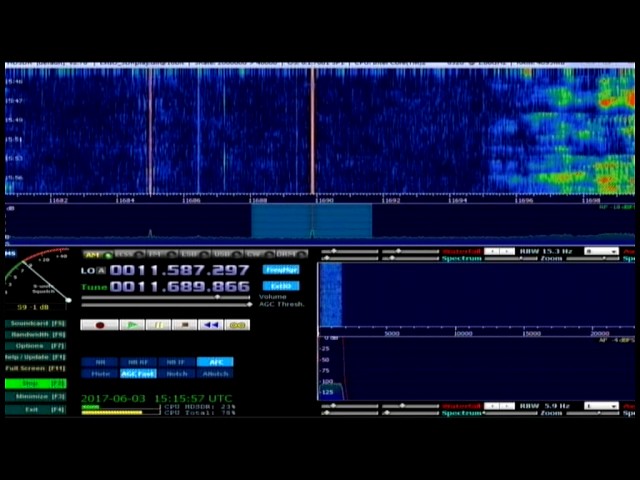
Task: Select ECSS demodulation mode
Action: pos(129,255)
